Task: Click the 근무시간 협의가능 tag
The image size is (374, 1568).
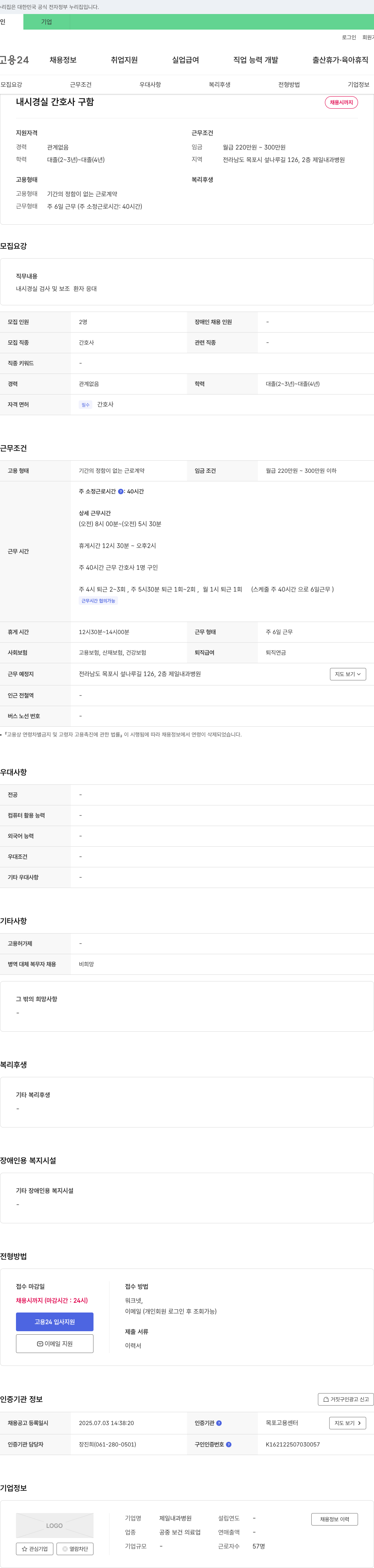Action: 98,601
